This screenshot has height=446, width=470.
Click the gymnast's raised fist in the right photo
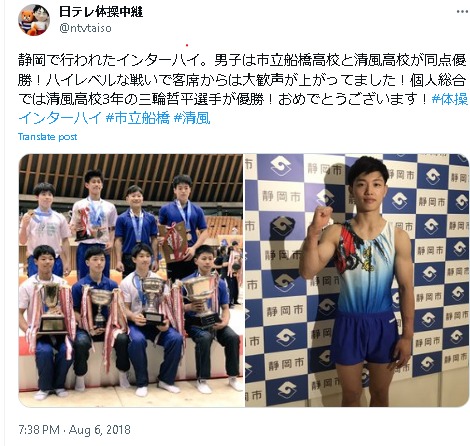[x=320, y=218]
